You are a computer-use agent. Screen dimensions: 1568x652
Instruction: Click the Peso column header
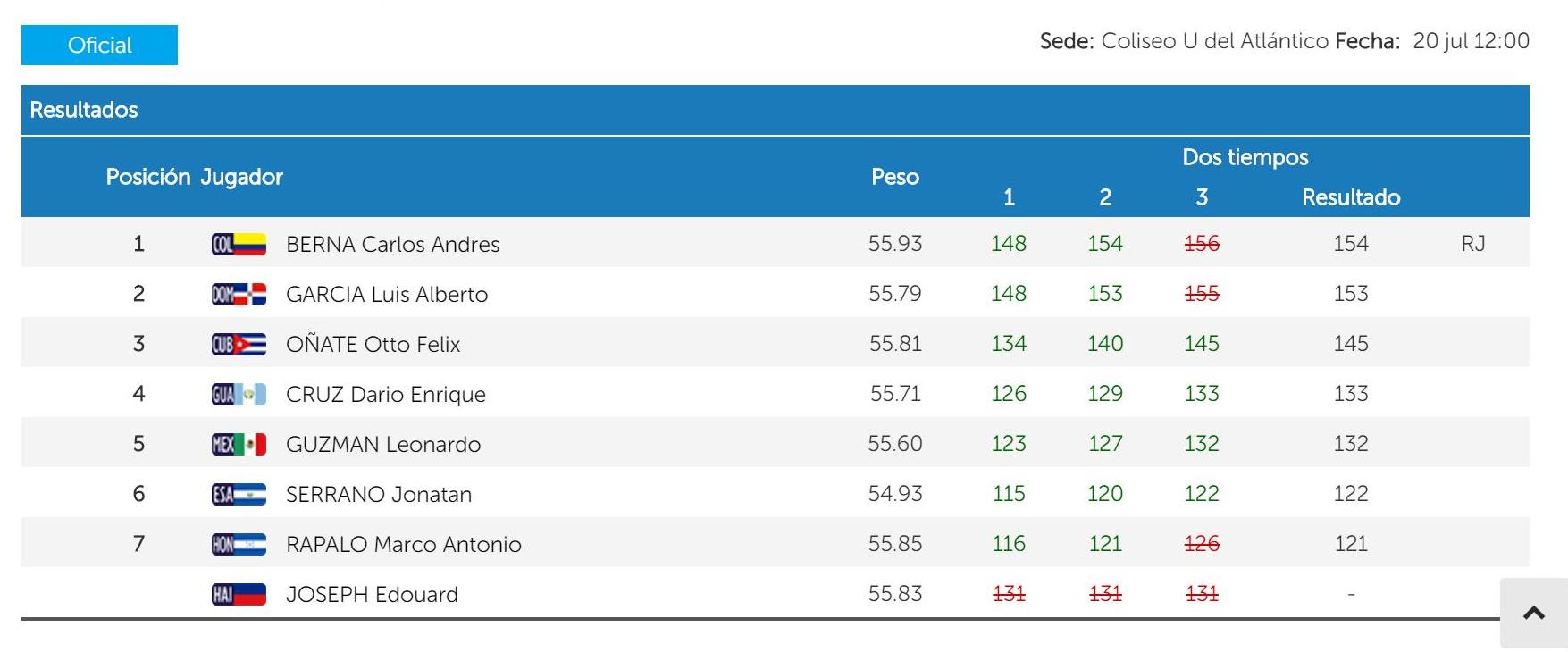click(894, 177)
